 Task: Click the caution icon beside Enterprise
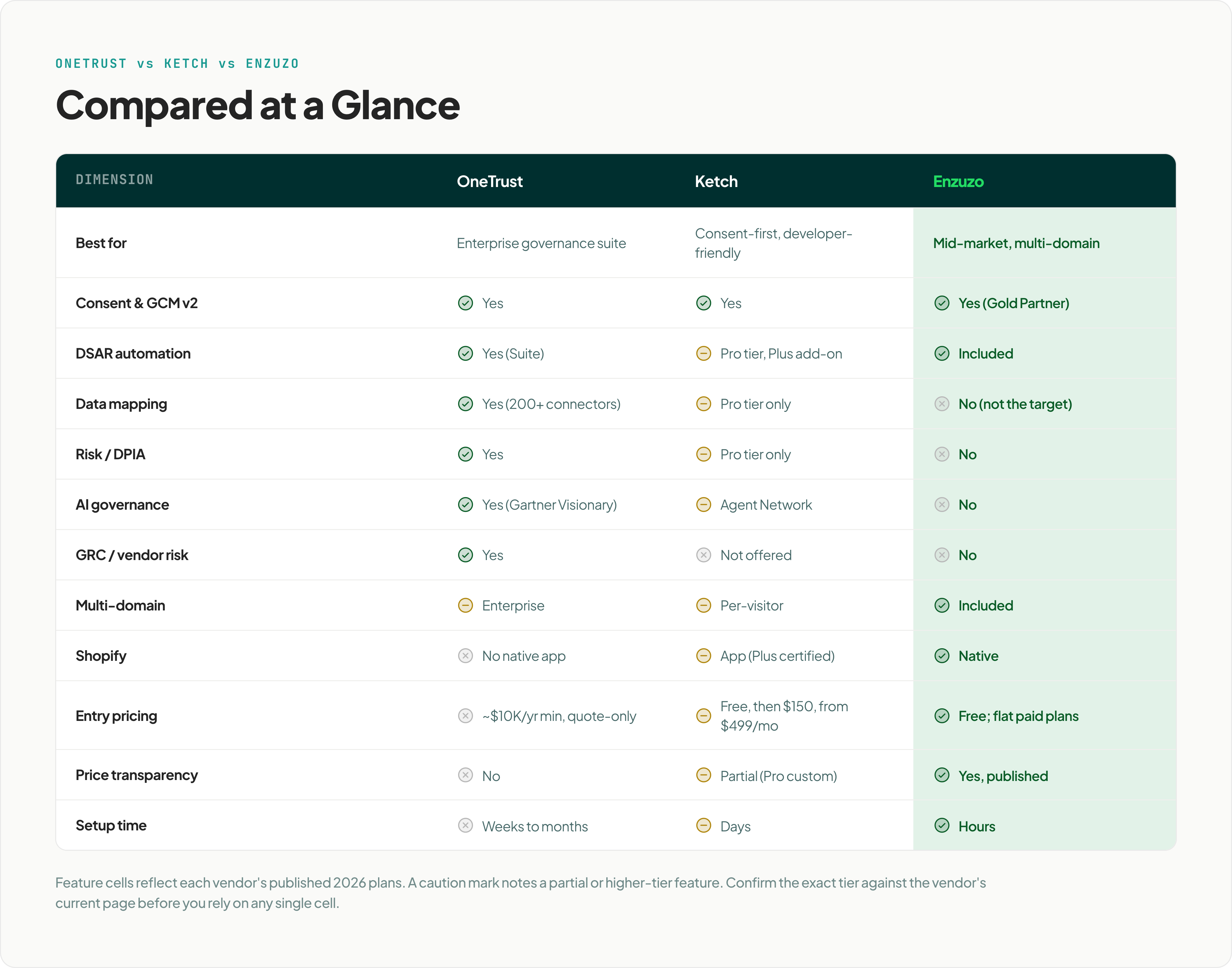pos(465,606)
